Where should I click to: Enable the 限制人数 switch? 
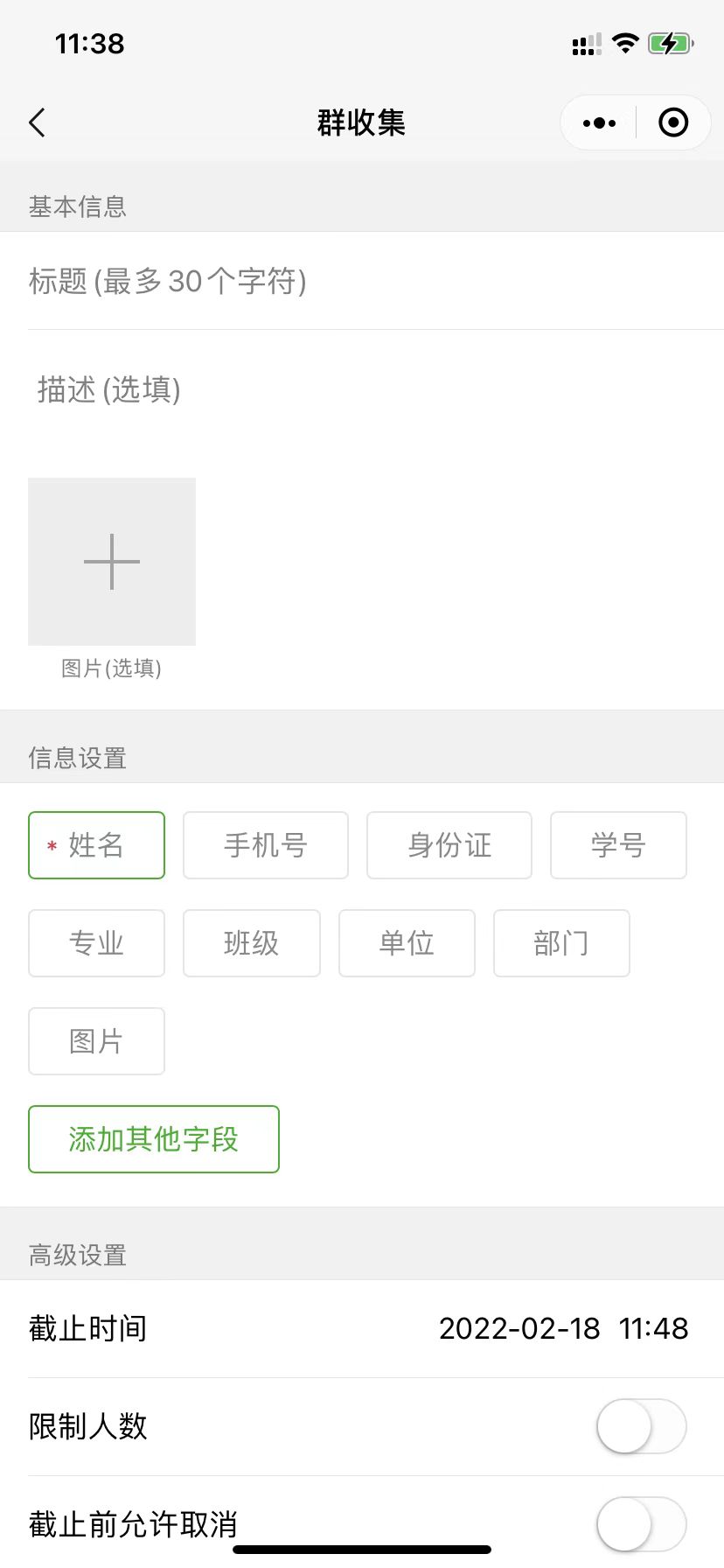coord(641,1426)
